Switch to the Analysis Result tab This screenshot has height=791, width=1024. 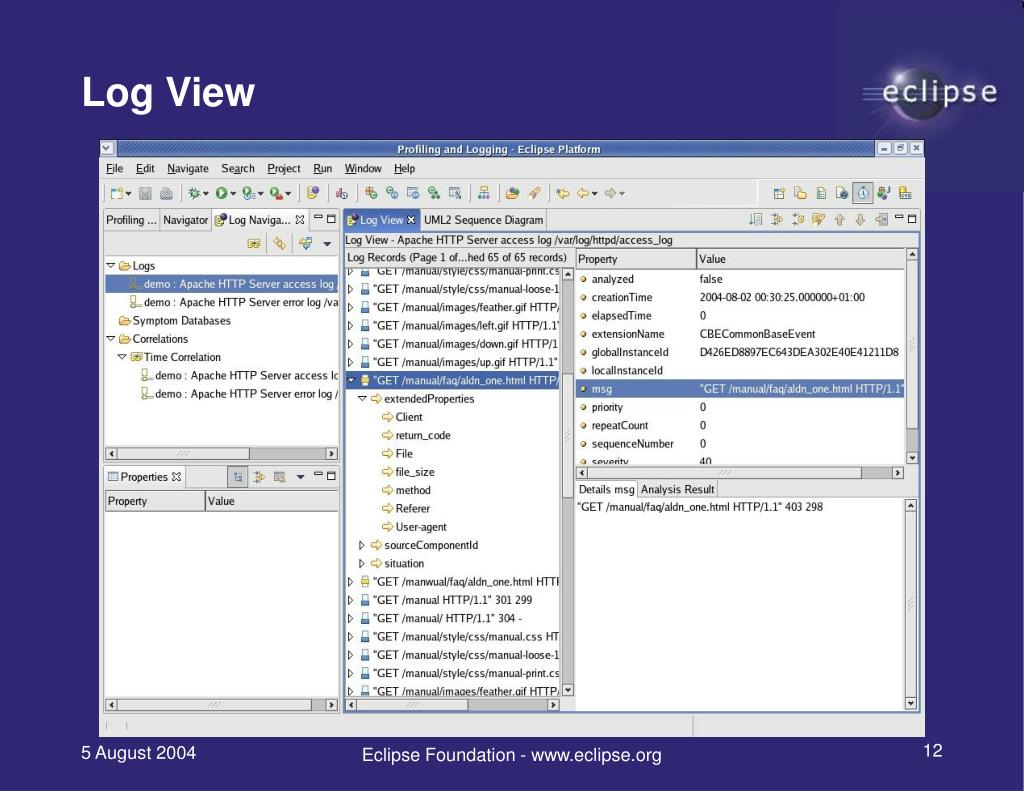point(677,489)
